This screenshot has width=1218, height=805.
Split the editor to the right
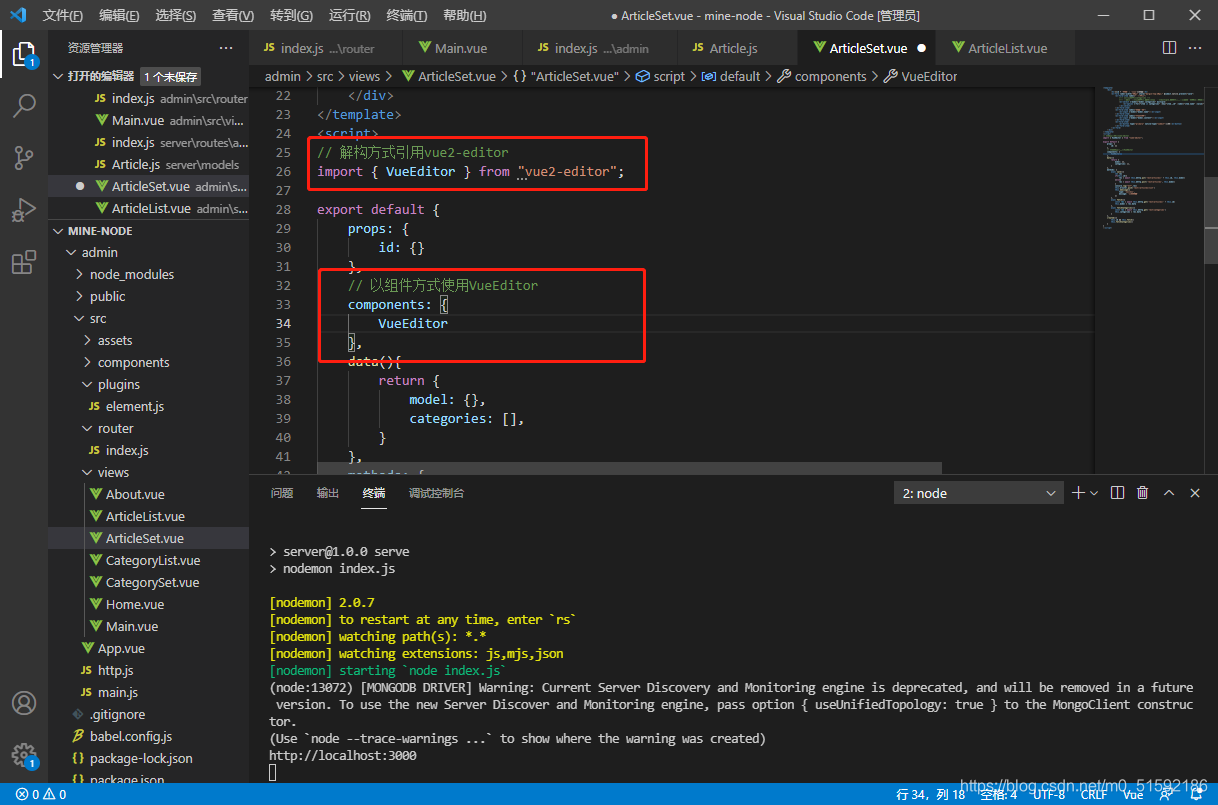(x=1169, y=48)
